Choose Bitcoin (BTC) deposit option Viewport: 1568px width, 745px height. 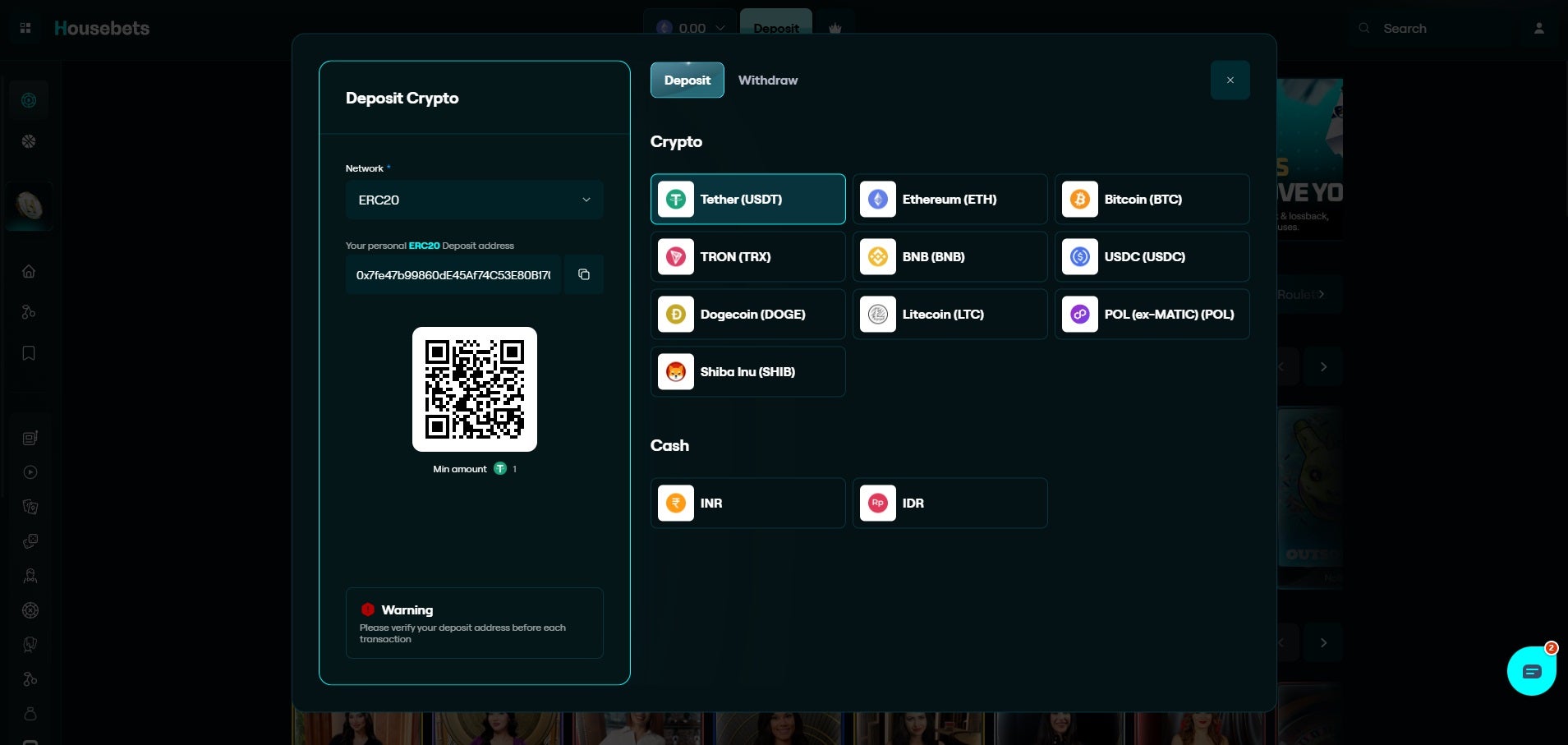tap(1152, 199)
